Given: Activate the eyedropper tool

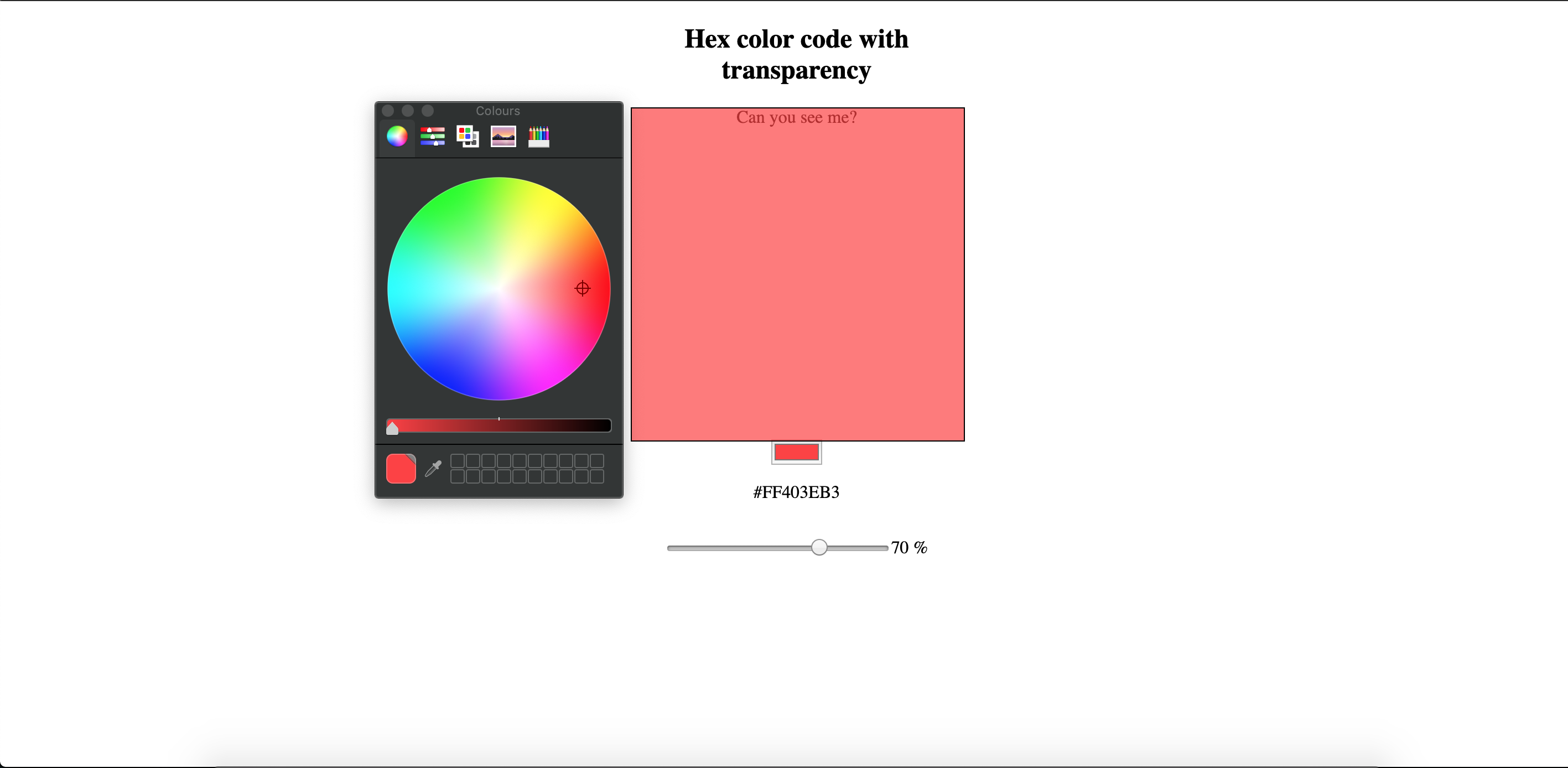Looking at the screenshot, I should [x=432, y=469].
